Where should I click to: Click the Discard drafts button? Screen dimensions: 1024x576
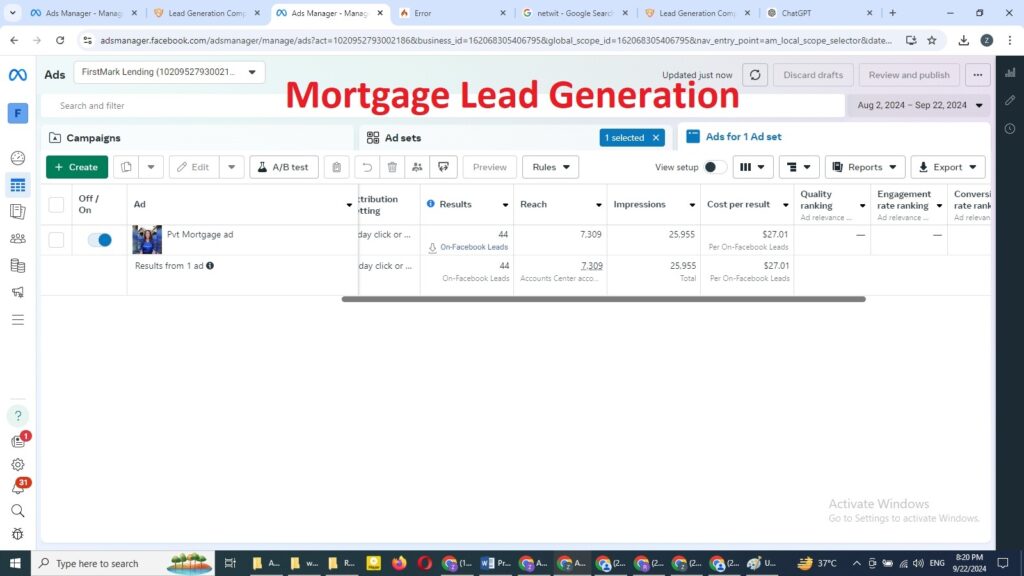coord(813,75)
